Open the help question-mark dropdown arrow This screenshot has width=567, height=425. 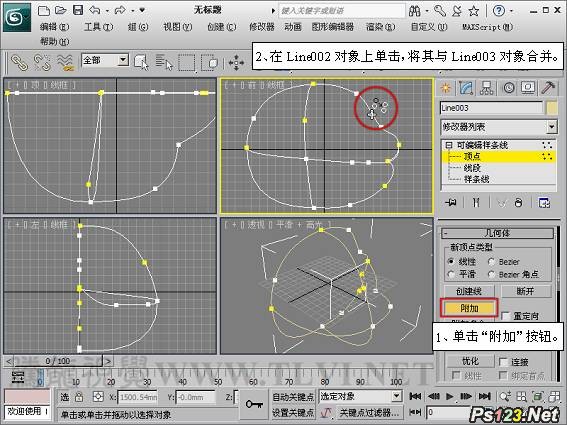(511, 11)
